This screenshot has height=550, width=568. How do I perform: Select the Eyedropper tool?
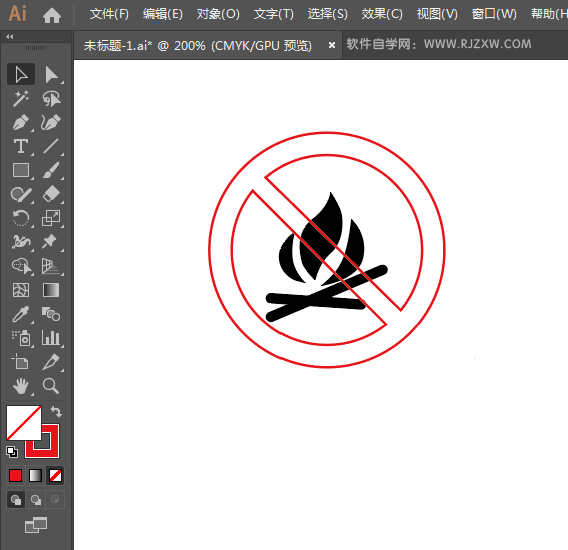(x=21, y=314)
